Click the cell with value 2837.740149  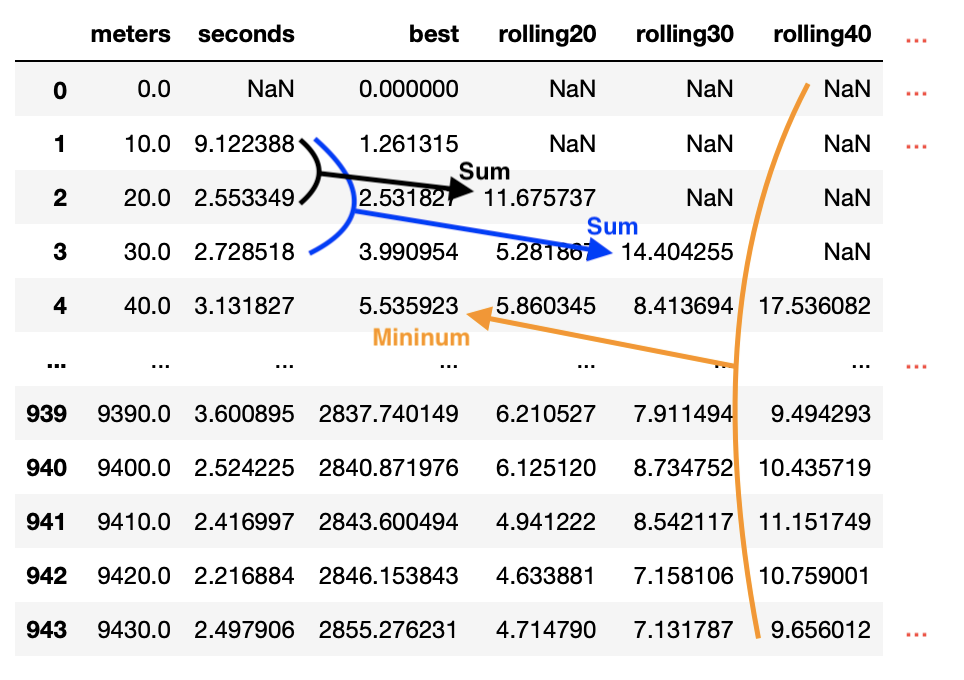(389, 414)
